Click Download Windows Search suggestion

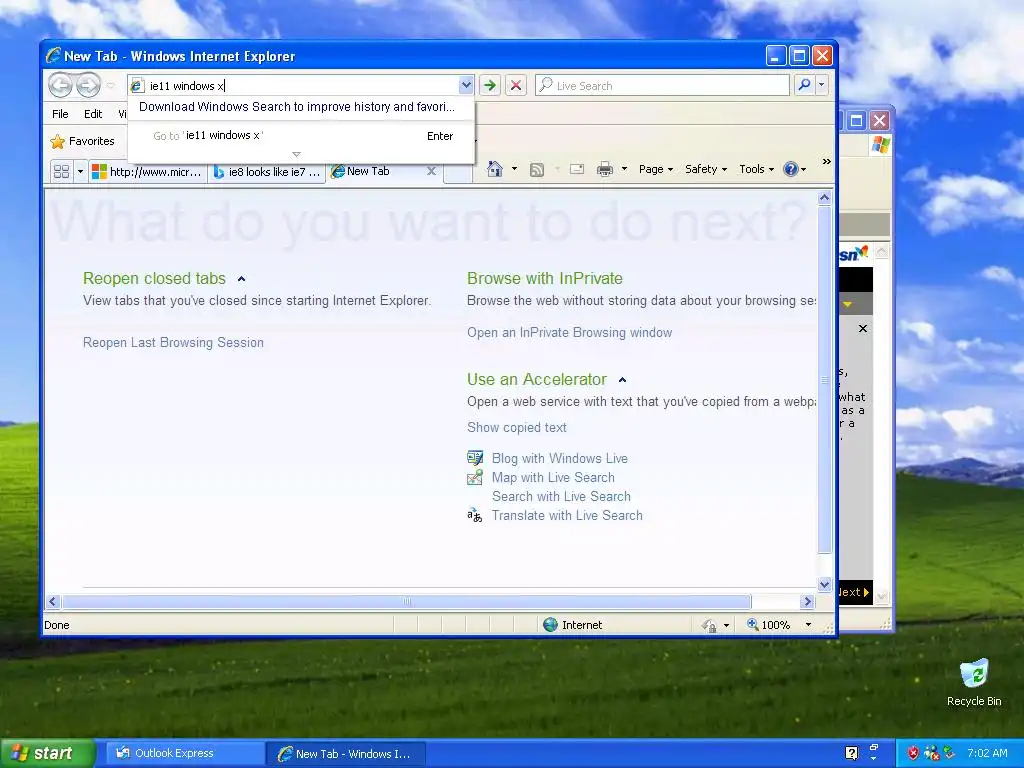point(297,106)
